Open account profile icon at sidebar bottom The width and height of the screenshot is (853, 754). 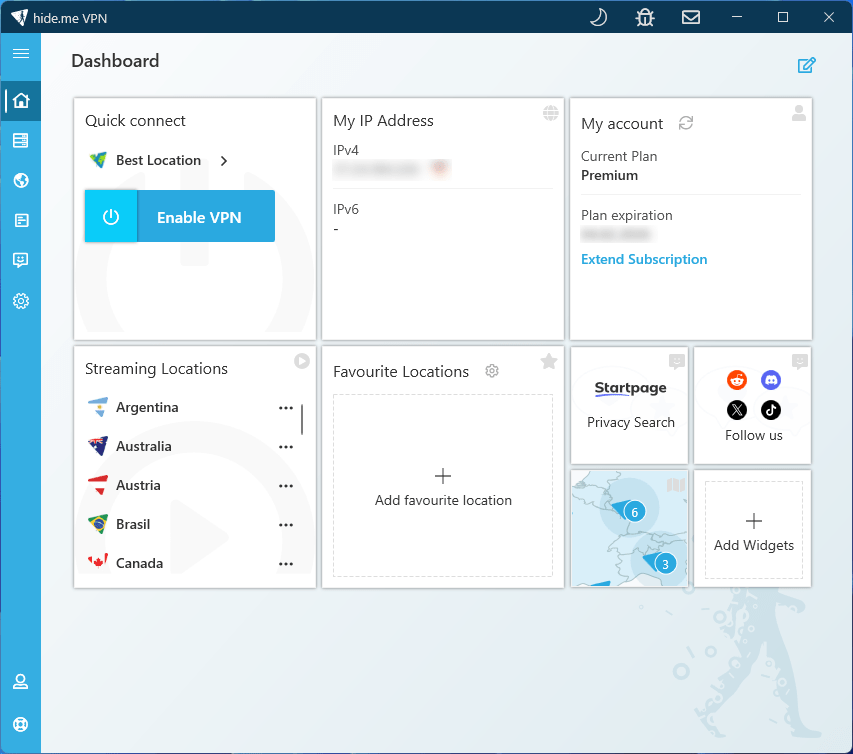coord(21,682)
